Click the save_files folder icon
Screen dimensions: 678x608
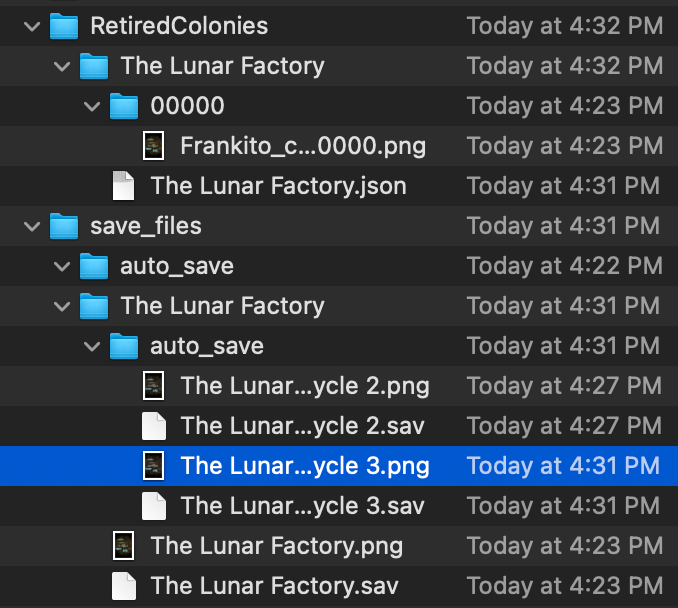pos(63,226)
